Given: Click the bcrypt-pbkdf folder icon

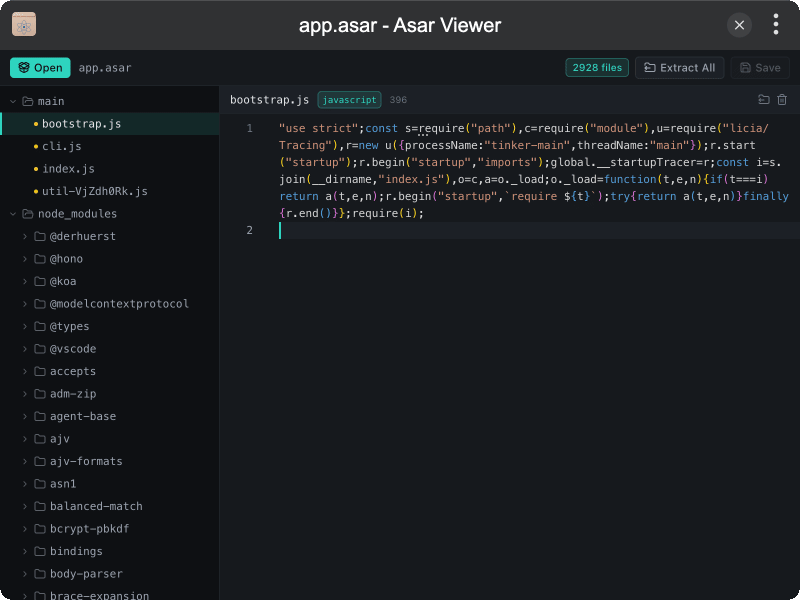Looking at the screenshot, I should point(40,529).
